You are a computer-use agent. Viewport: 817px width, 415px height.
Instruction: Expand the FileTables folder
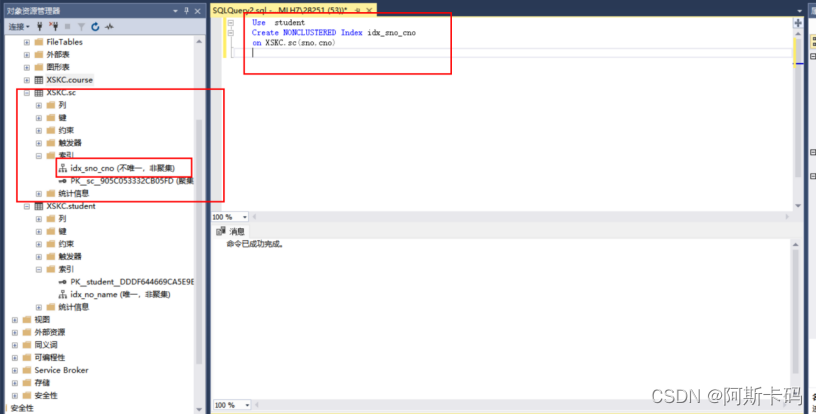[x=27, y=42]
